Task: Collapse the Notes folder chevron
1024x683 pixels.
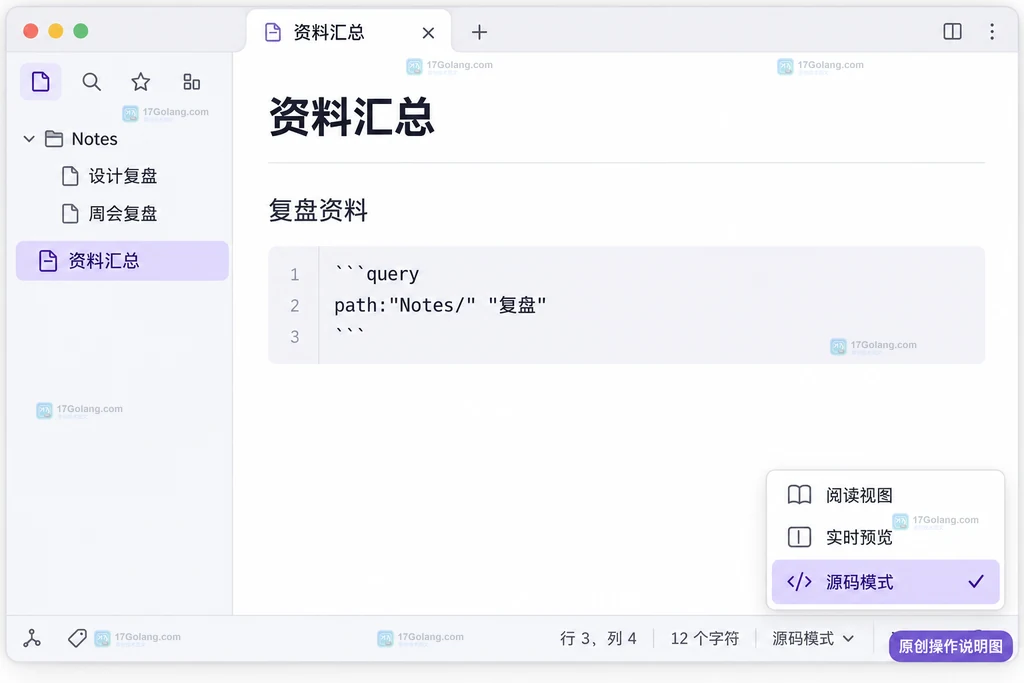Action: pyautogui.click(x=29, y=138)
